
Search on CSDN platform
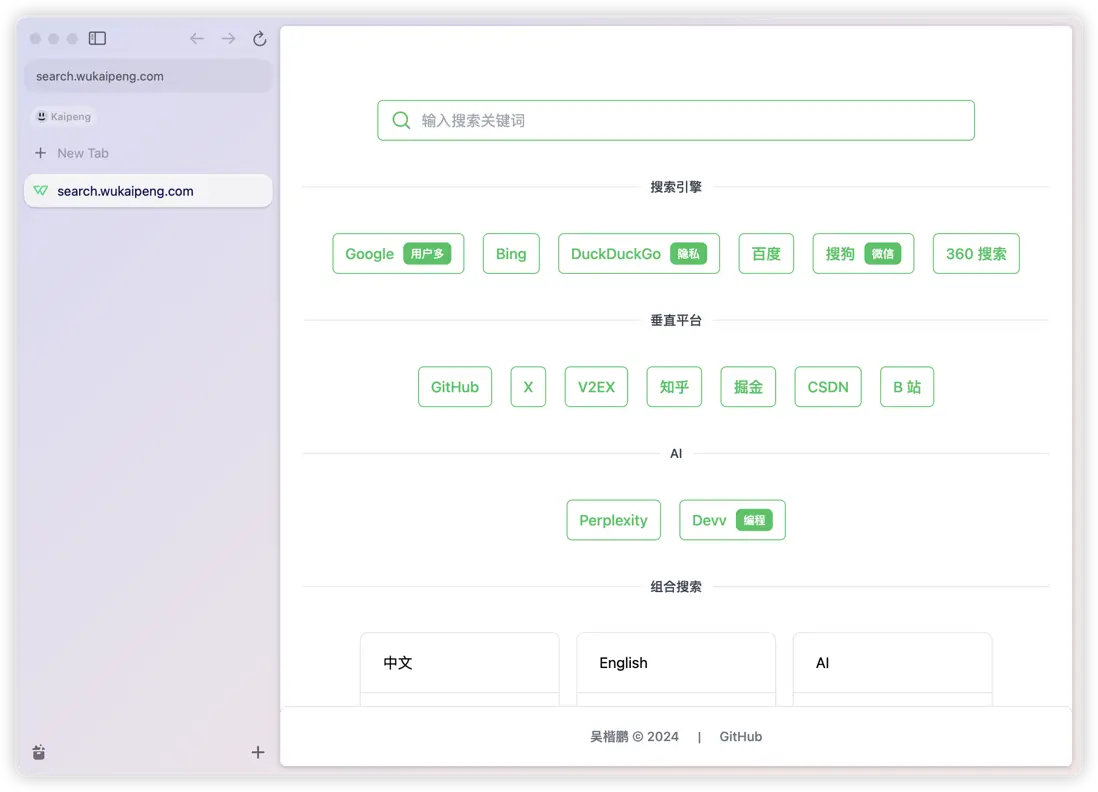[828, 387]
